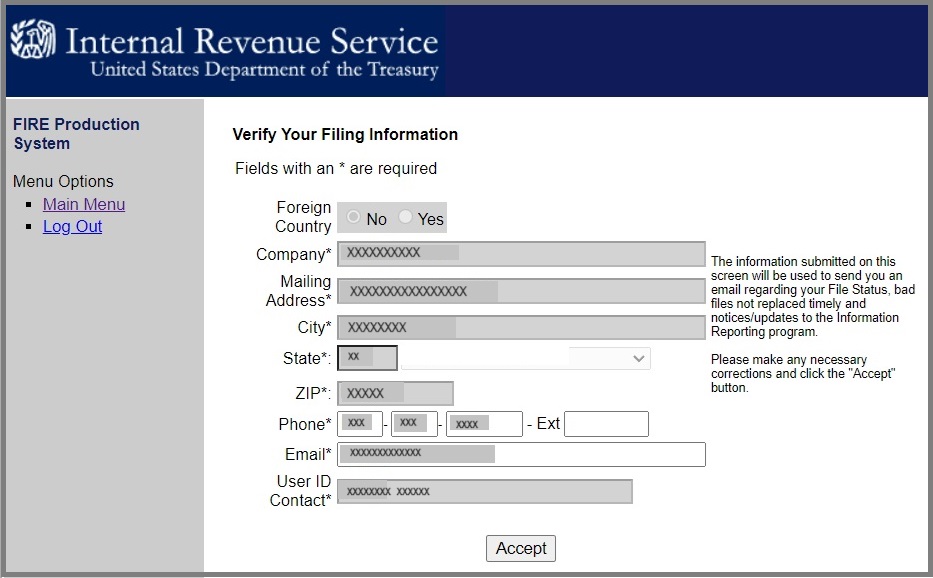Click the Log Out link
Viewport: 933px width, 578px height.
[x=72, y=226]
